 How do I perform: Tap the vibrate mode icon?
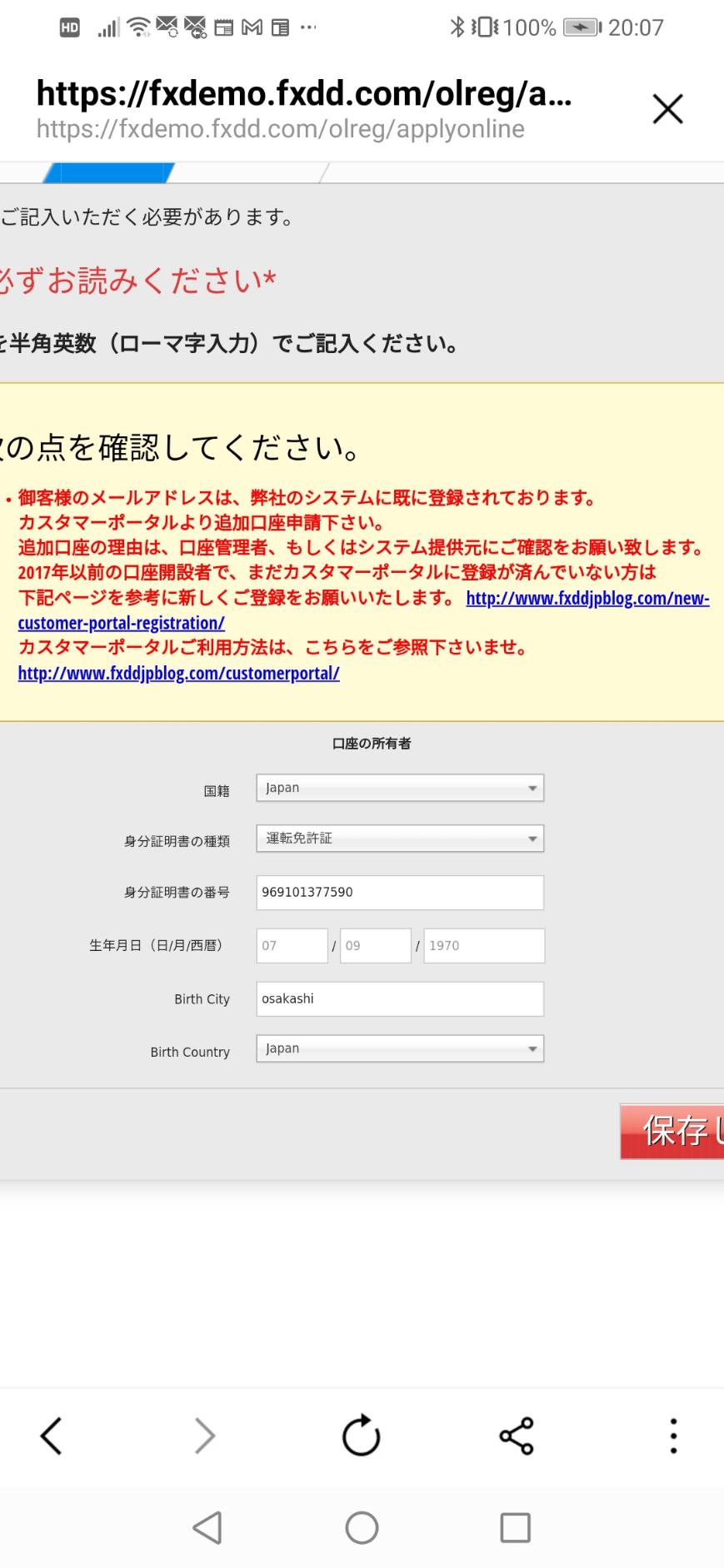point(484,27)
